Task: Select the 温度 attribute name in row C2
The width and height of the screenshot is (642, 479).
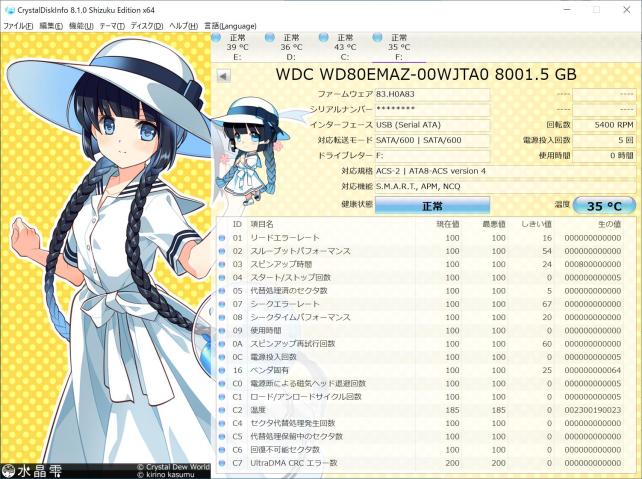Action: pos(258,410)
